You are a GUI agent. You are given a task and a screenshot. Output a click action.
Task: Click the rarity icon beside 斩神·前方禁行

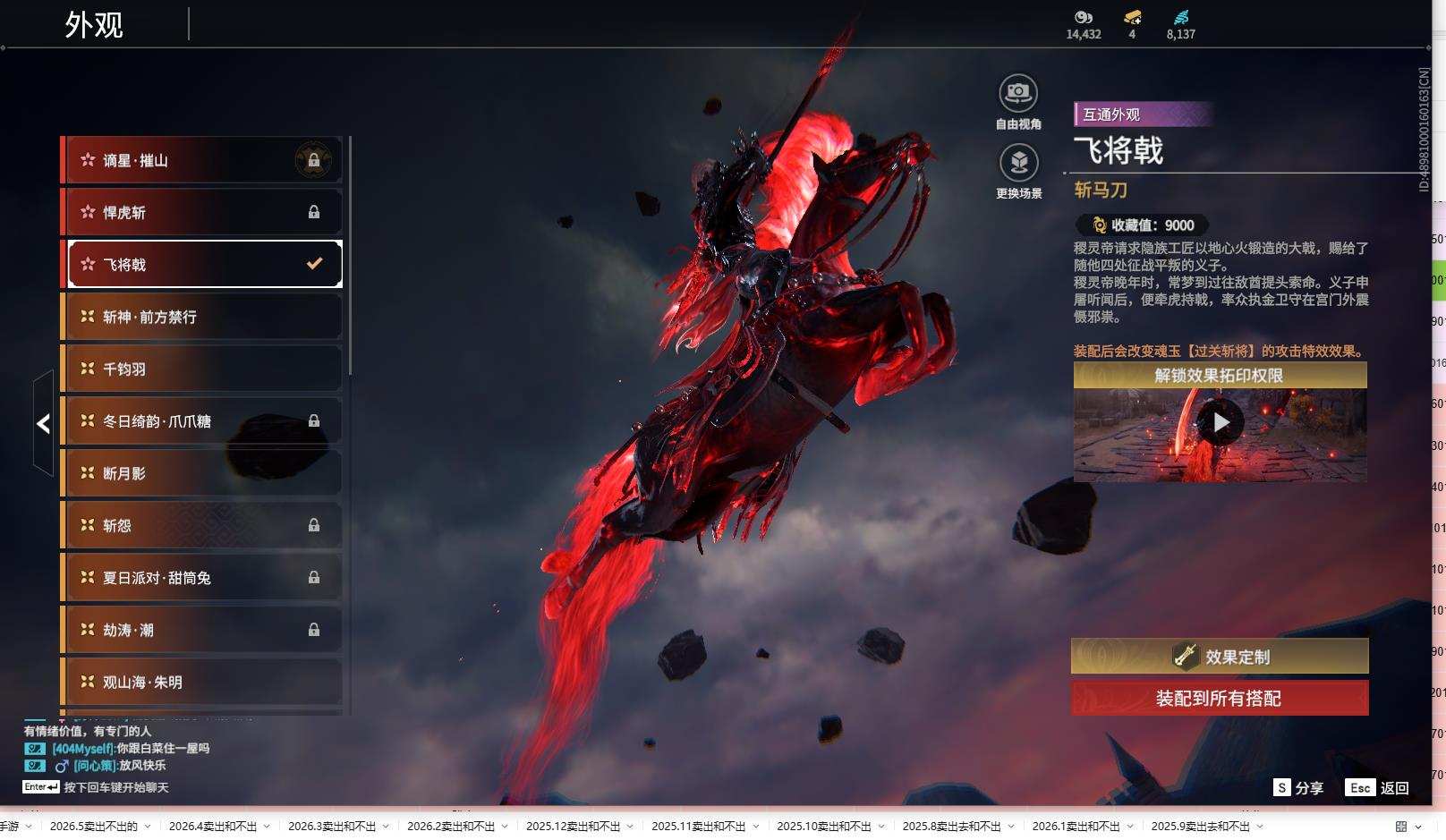point(88,316)
